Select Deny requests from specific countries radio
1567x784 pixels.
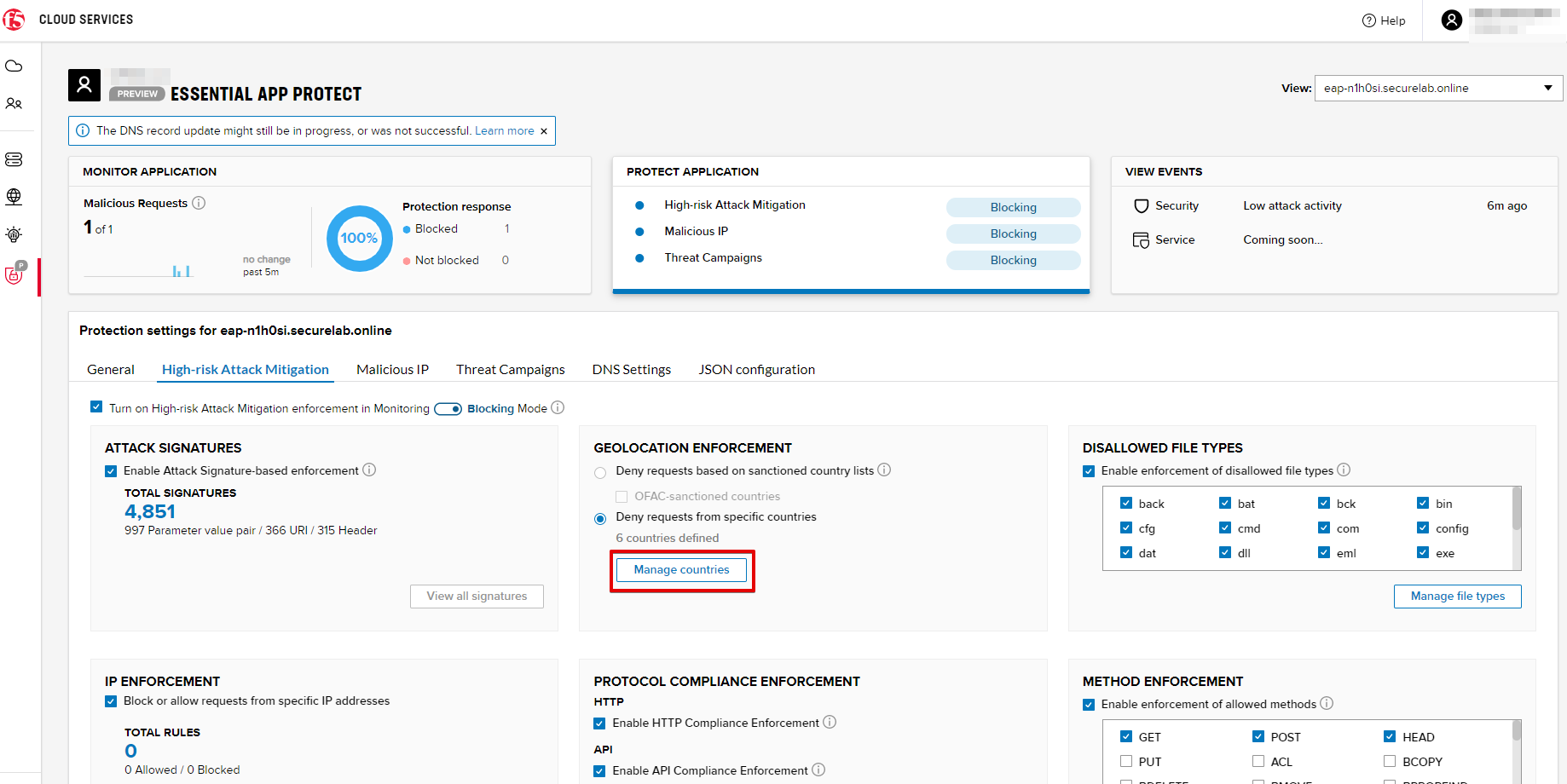pos(600,519)
